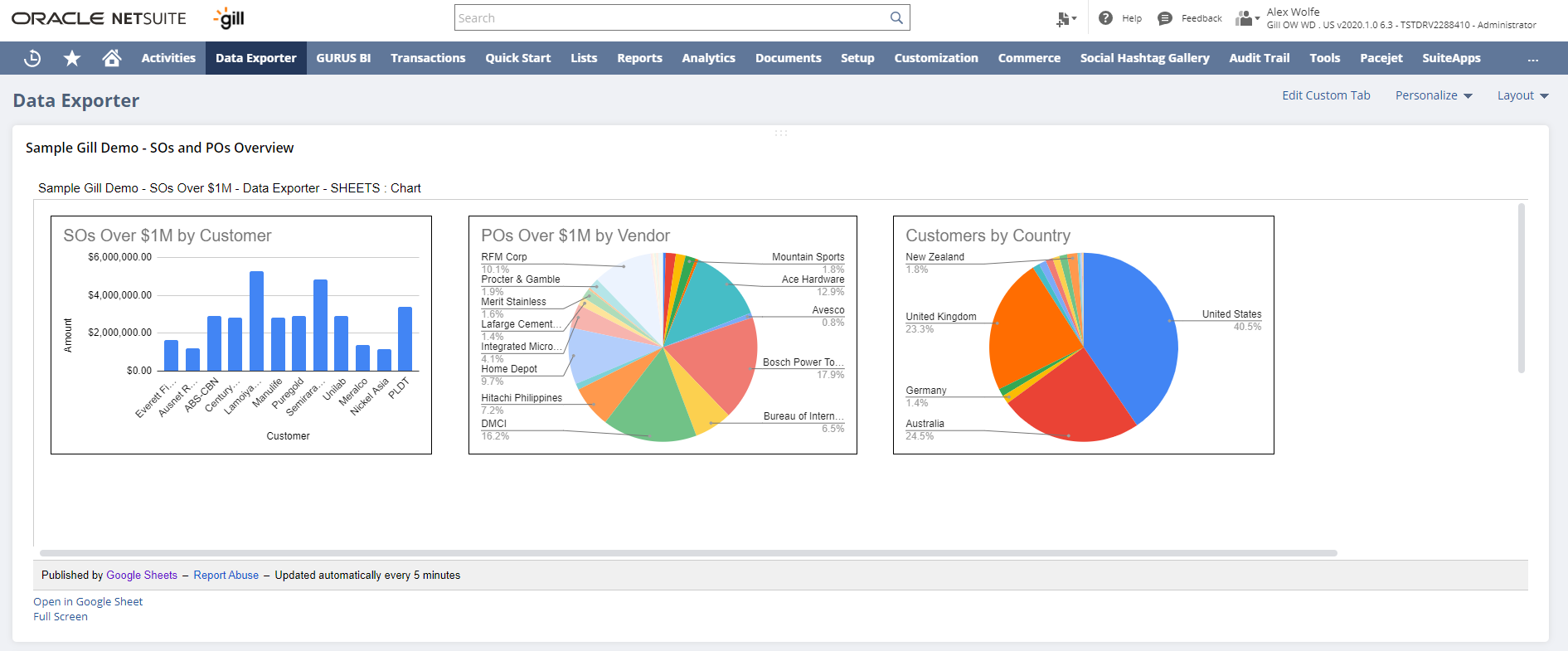Click the 'Germany' country label
This screenshot has width=1568, height=651.
pos(925,391)
